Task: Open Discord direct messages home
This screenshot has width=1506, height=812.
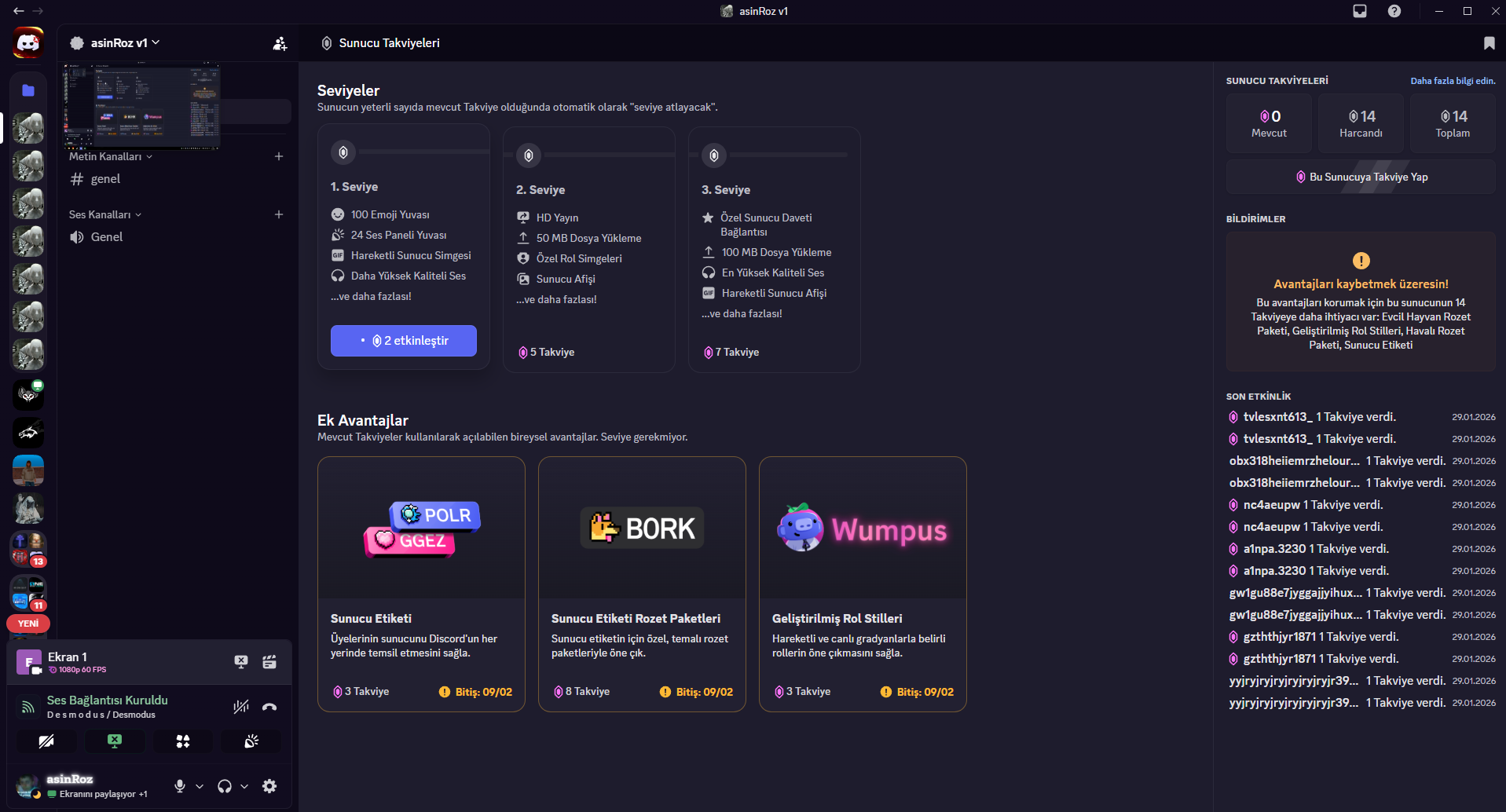Action: pyautogui.click(x=28, y=43)
